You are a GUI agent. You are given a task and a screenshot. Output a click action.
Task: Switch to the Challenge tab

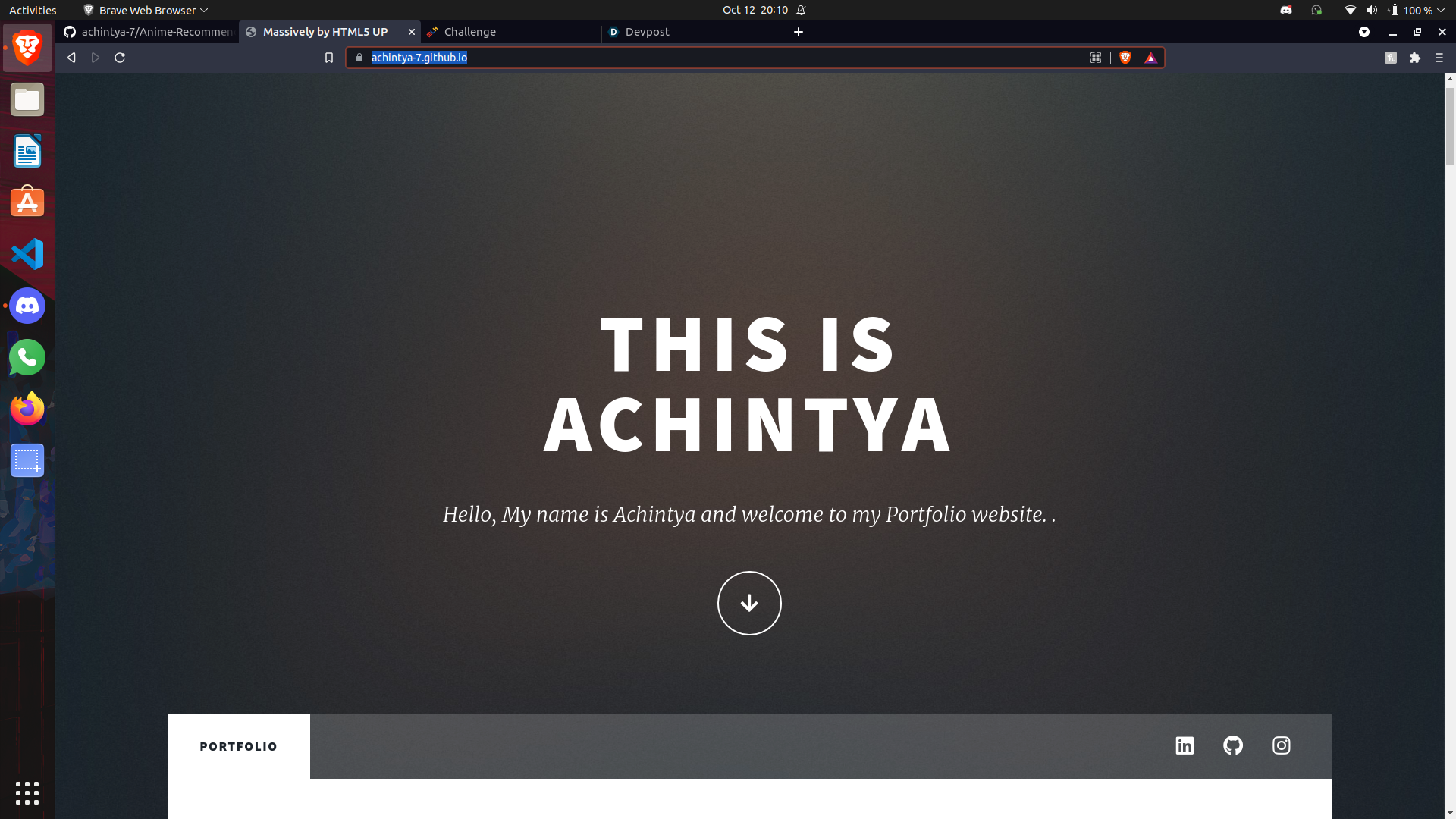click(x=469, y=32)
